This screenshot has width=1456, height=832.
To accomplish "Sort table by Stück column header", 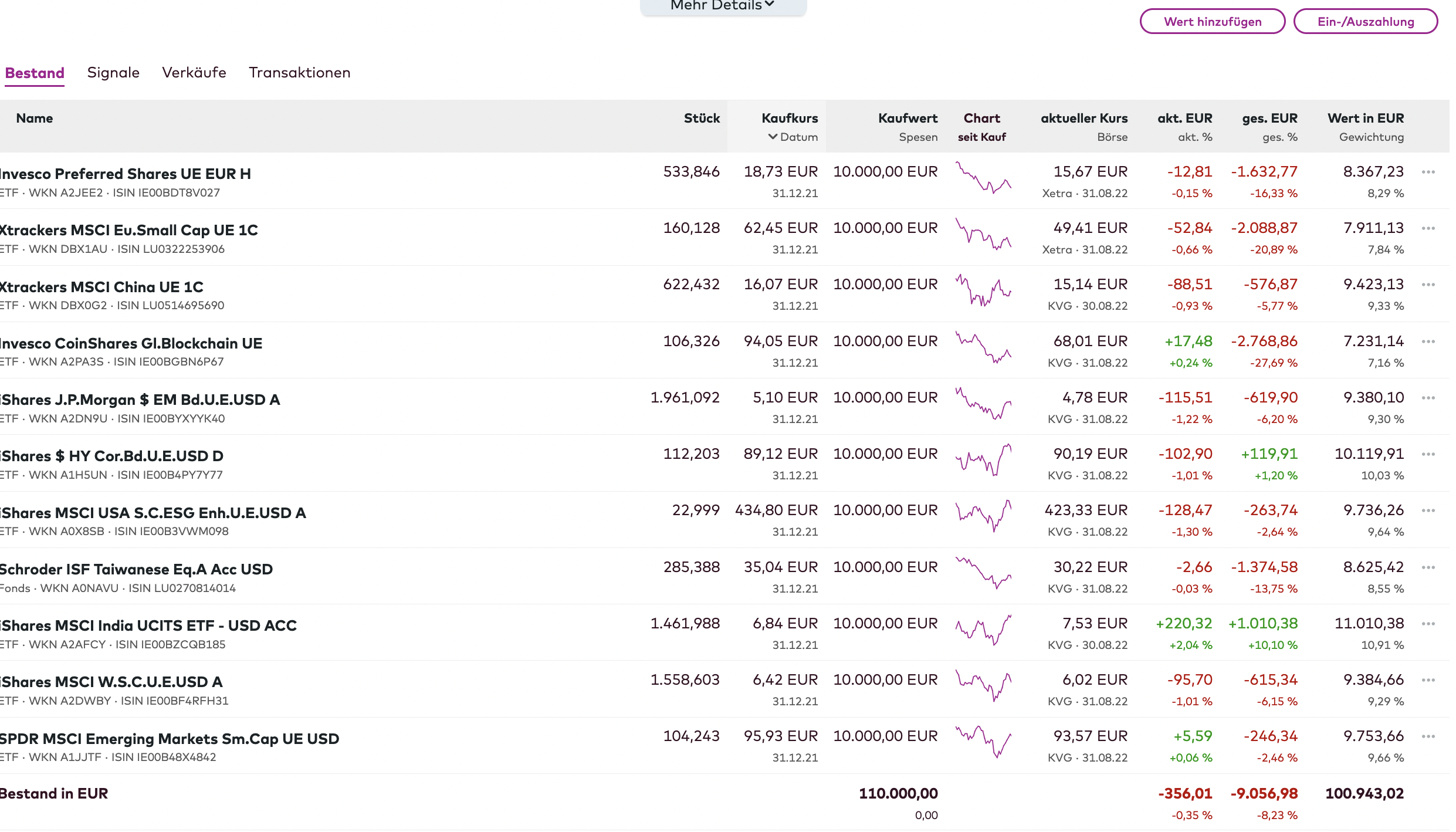I will tap(702, 119).
